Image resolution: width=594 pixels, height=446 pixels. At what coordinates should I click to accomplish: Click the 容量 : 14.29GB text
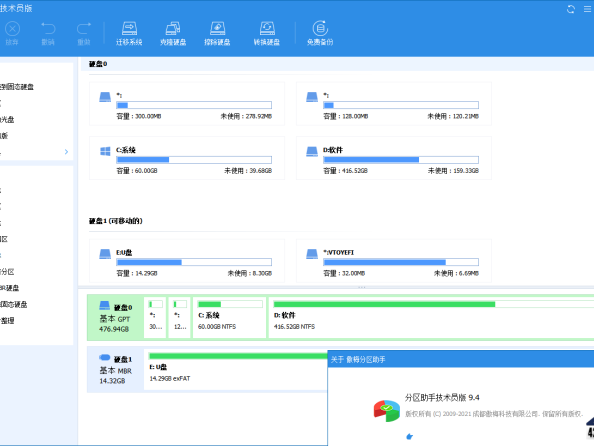coord(137,273)
